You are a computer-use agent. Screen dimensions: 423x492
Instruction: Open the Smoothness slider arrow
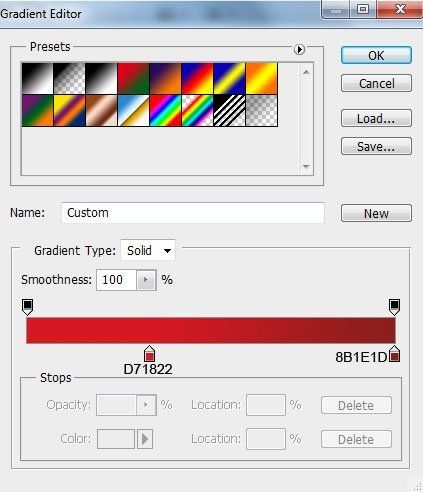click(x=146, y=280)
